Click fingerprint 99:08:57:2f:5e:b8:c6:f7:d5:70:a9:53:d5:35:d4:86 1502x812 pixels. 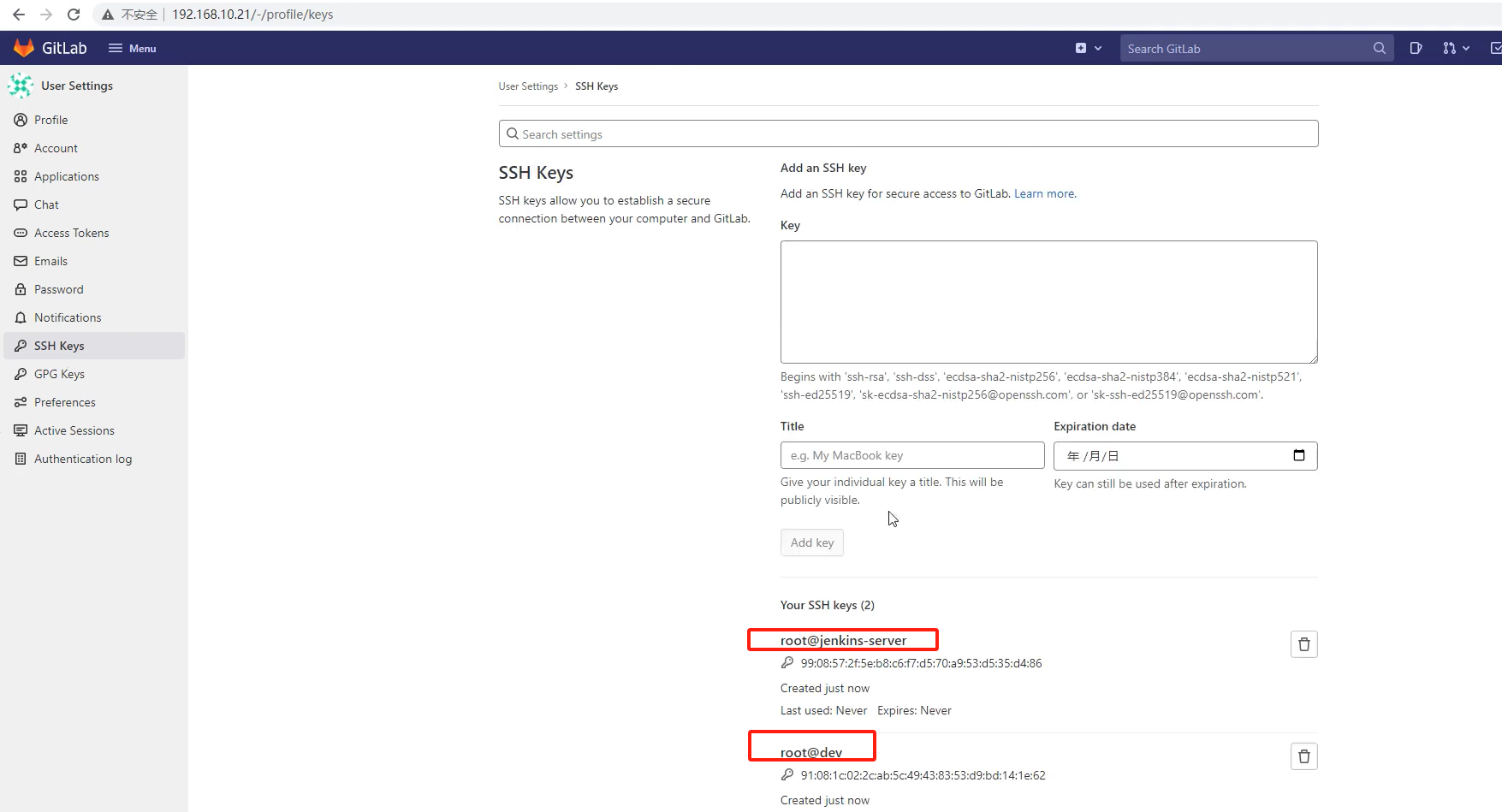click(921, 664)
